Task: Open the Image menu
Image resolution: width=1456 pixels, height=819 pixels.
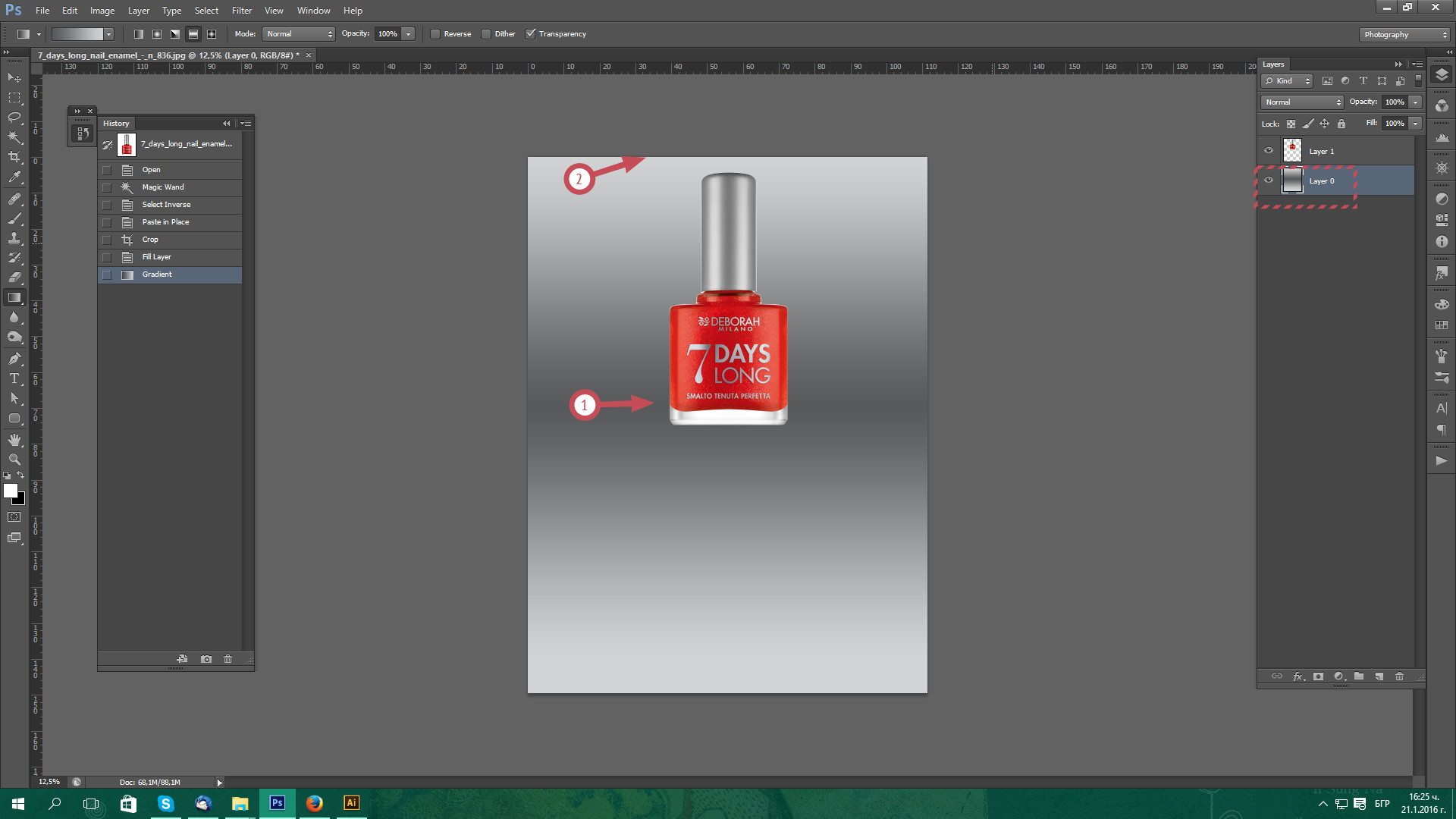Action: click(x=102, y=11)
